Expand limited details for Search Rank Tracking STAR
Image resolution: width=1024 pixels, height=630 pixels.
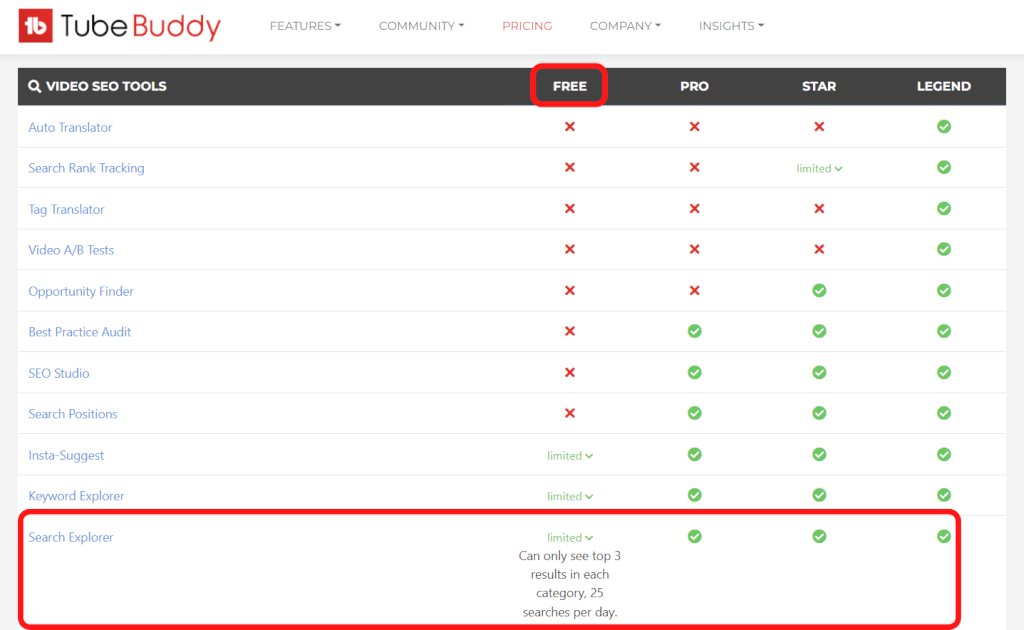(x=819, y=168)
